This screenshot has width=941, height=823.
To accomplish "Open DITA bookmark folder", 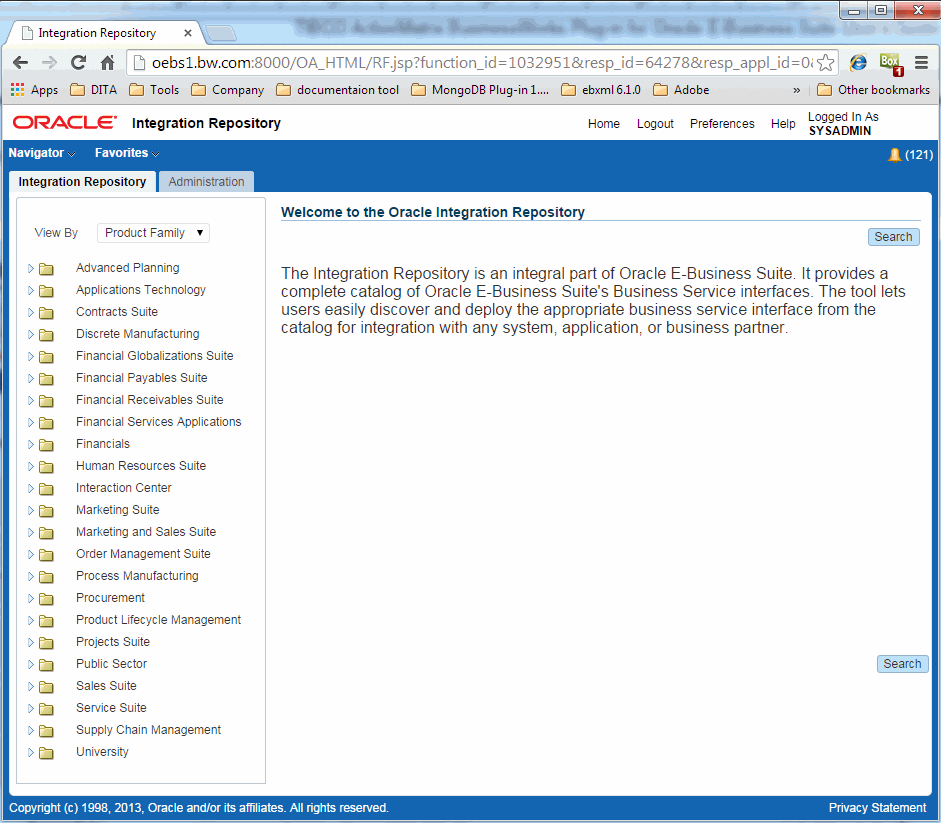I will (94, 90).
